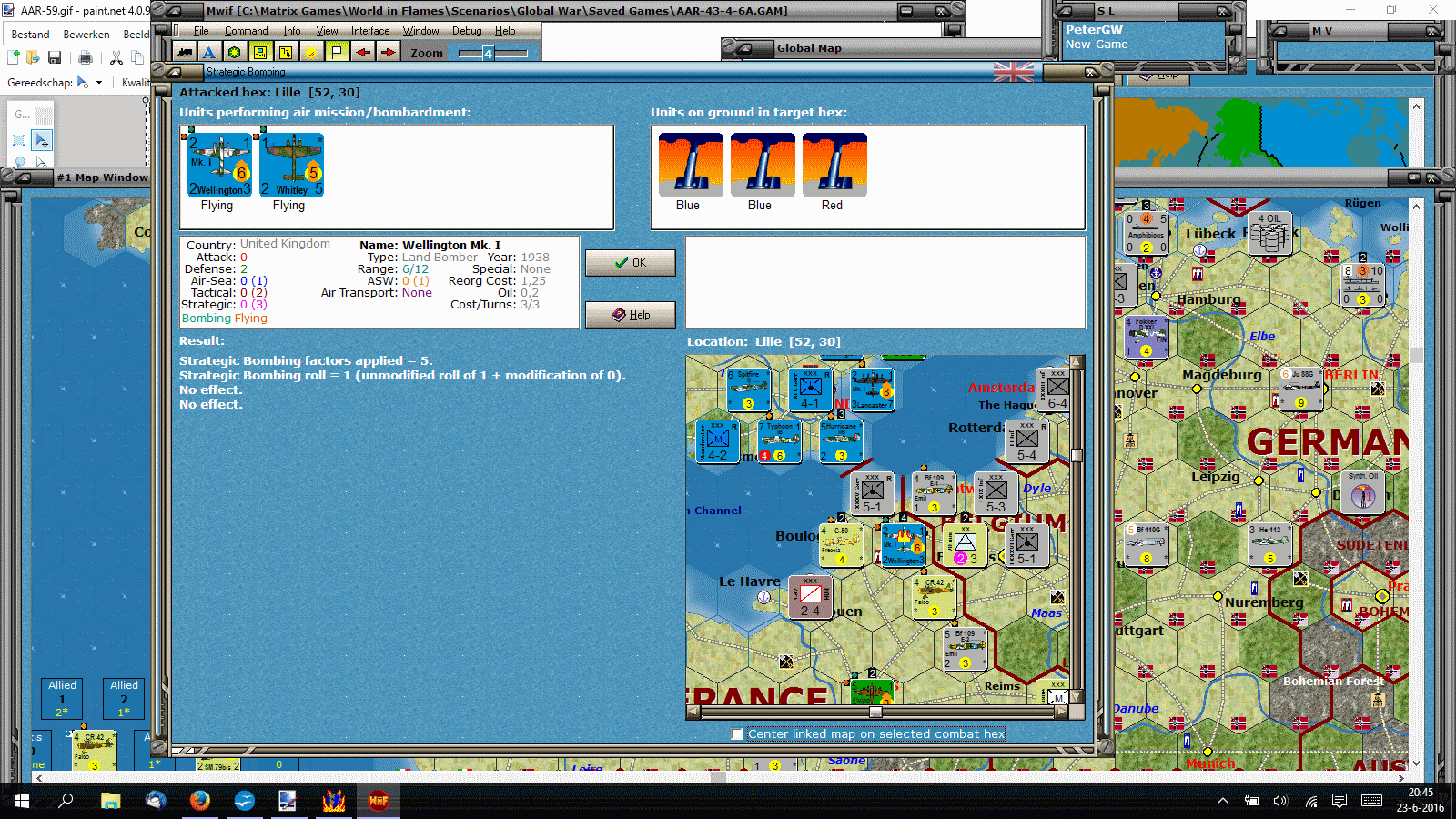Screen dimensions: 1456x819
Task: Click the Typhoon fighter unit on location map
Action: [x=779, y=441]
